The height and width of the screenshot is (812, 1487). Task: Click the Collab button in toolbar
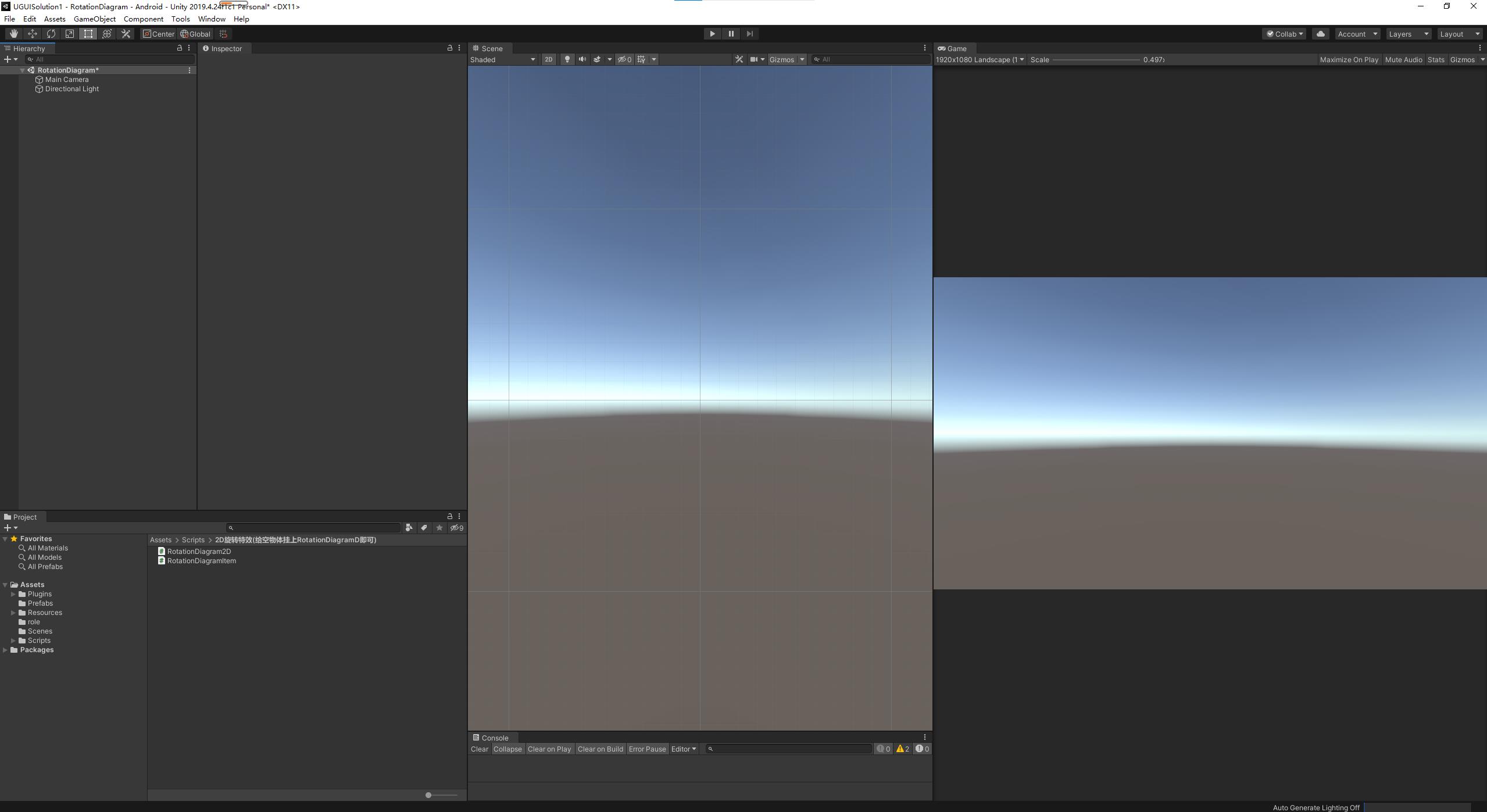coord(1286,33)
